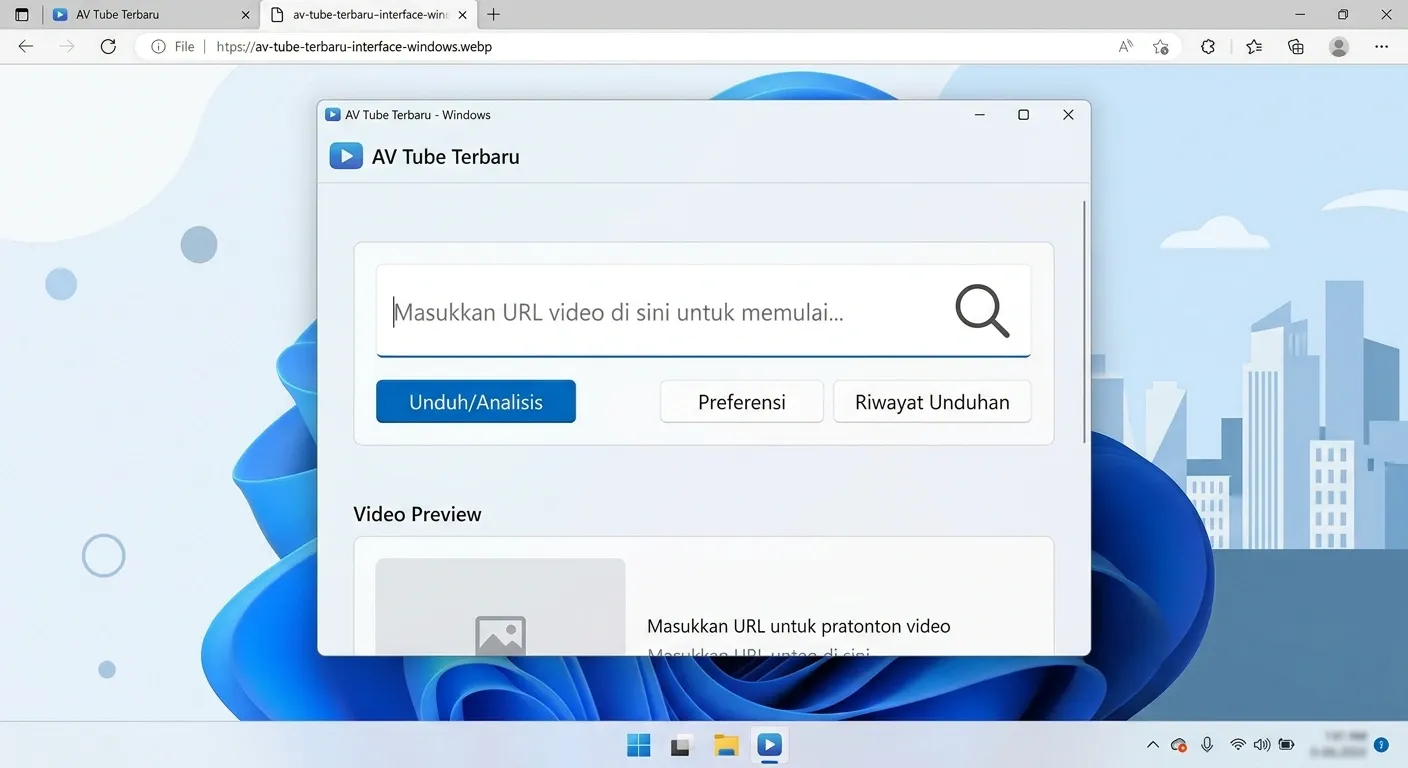Click the browser address bar URL
Image resolution: width=1408 pixels, height=768 pixels.
pyautogui.click(x=354, y=46)
